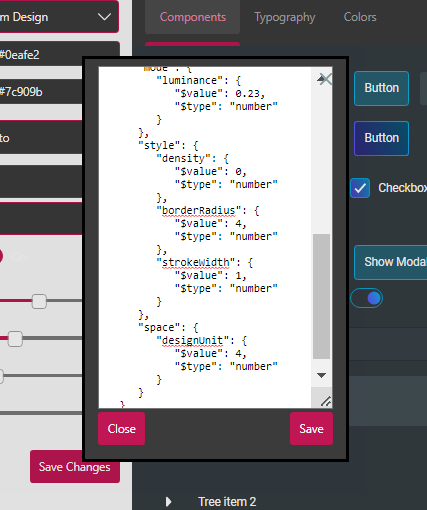Viewport: 427px width, 510px height.
Task: Click the JSON editor vertical scrollbar thumb
Action: pos(321,296)
